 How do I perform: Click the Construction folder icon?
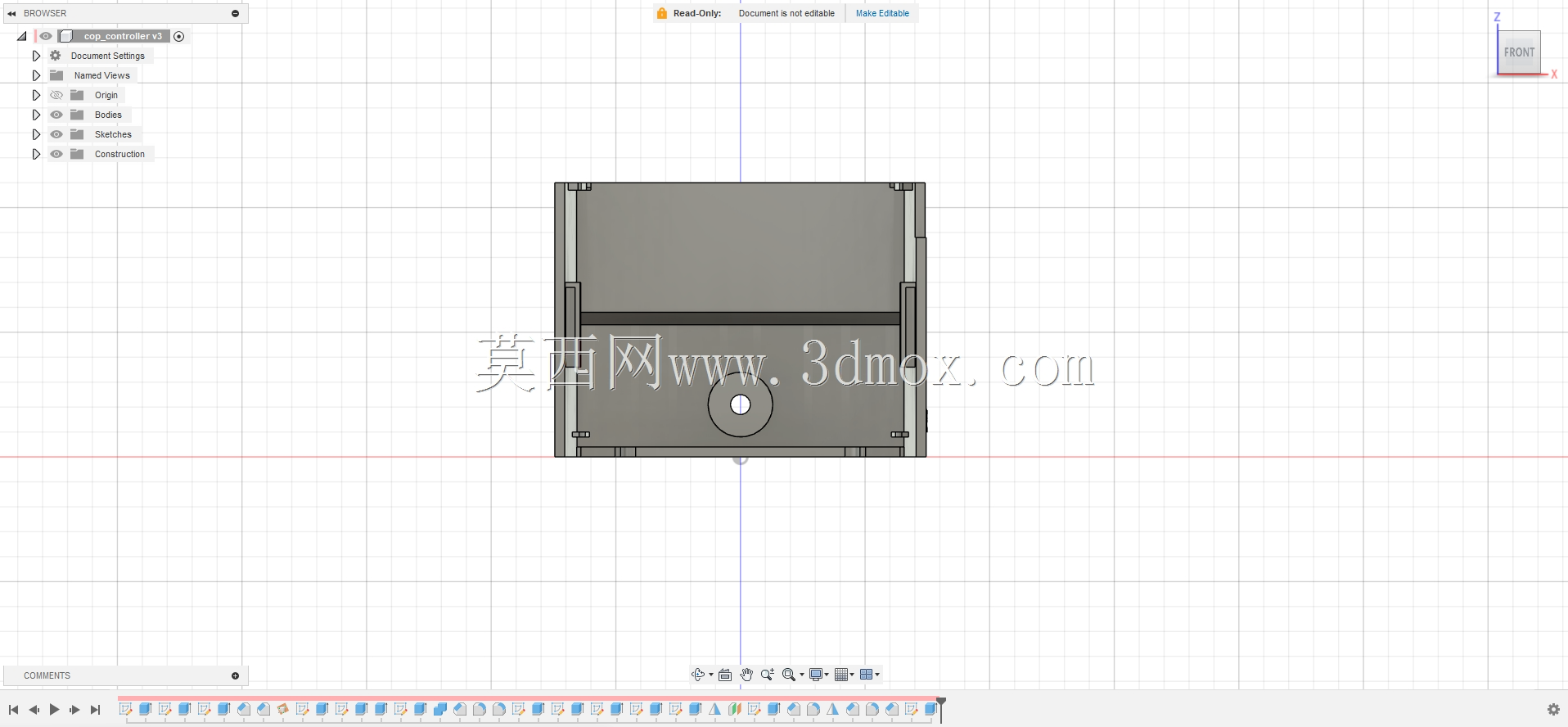(77, 154)
